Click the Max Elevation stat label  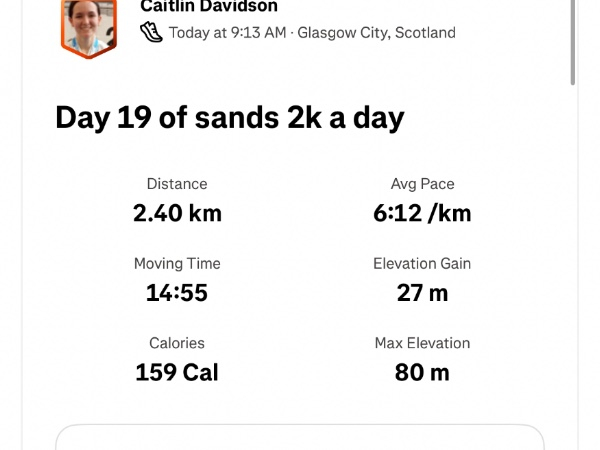pos(422,343)
